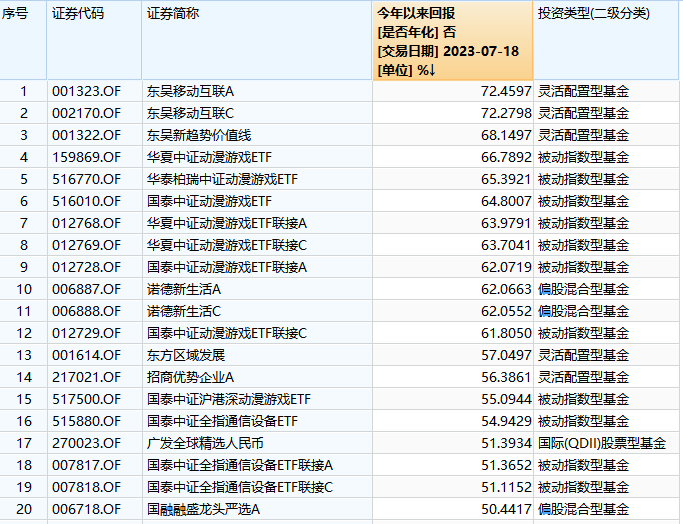The width and height of the screenshot is (683, 524).
Task: Select code 001323.OF
Action: tap(86, 91)
